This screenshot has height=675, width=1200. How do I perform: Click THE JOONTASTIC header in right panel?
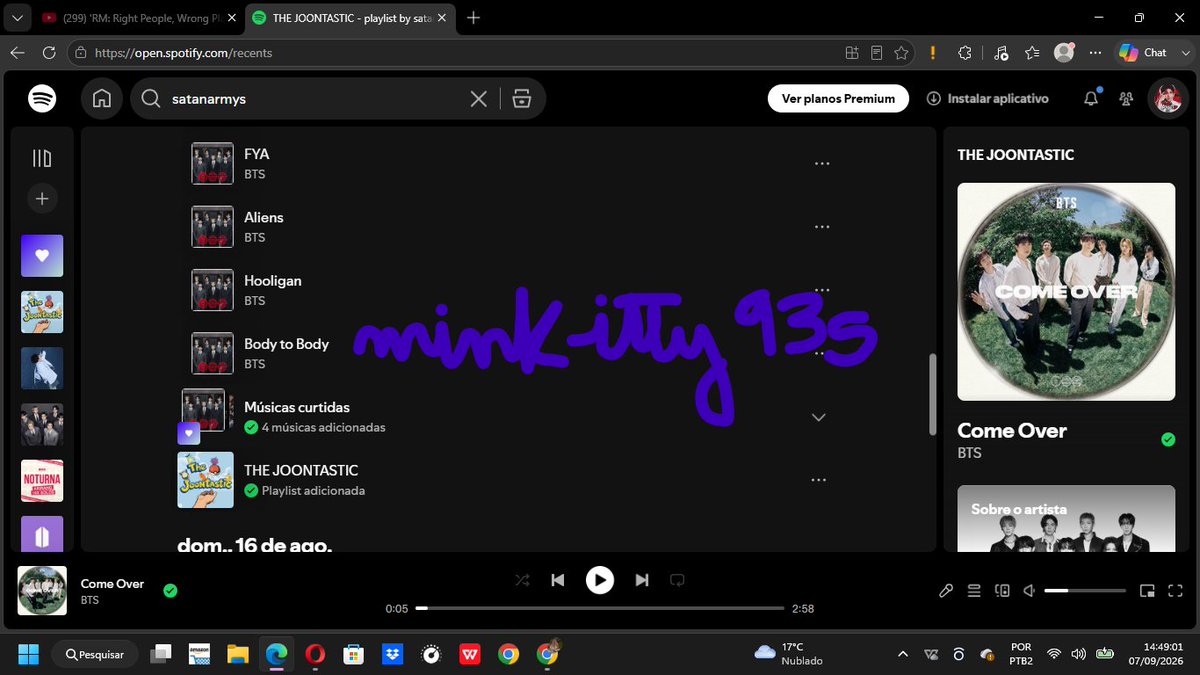click(x=1016, y=155)
